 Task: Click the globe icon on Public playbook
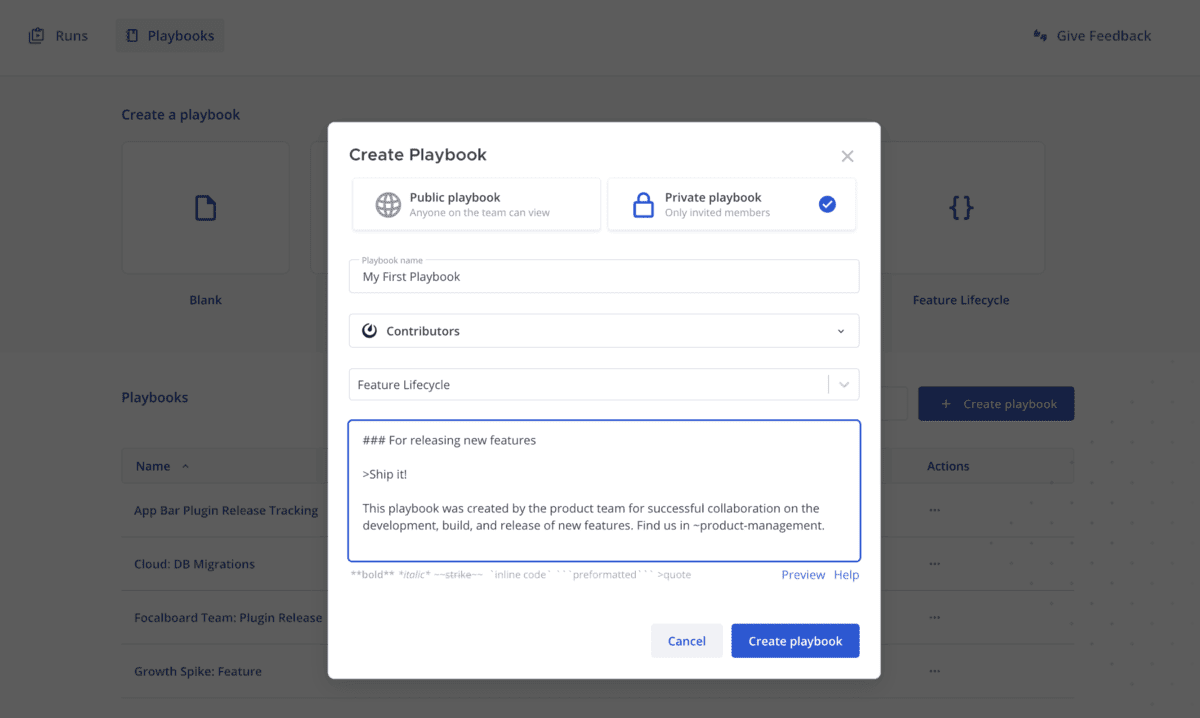[x=388, y=204]
